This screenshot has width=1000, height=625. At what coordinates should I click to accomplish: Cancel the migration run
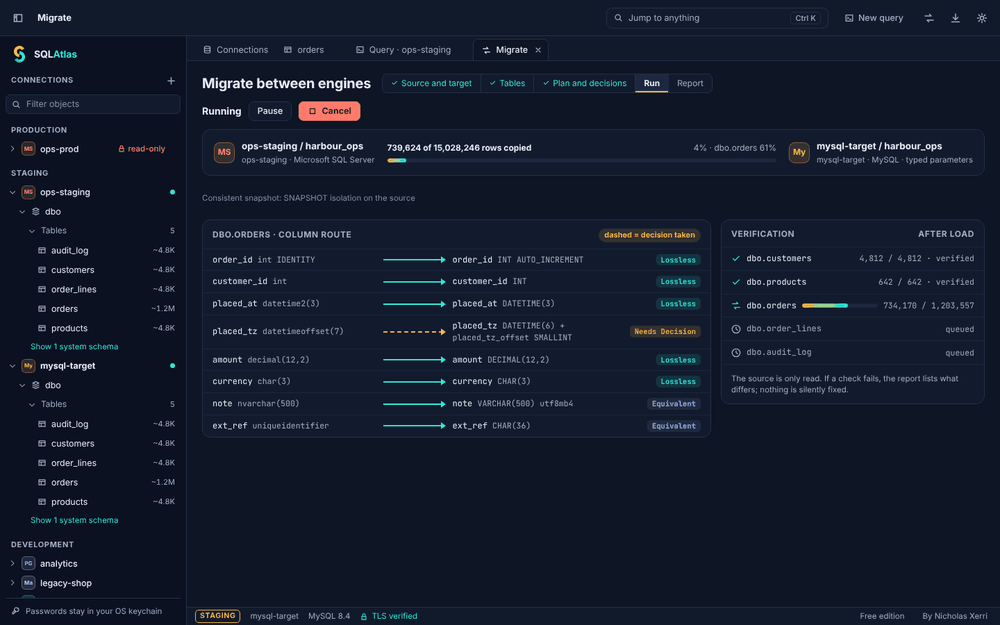pos(329,111)
